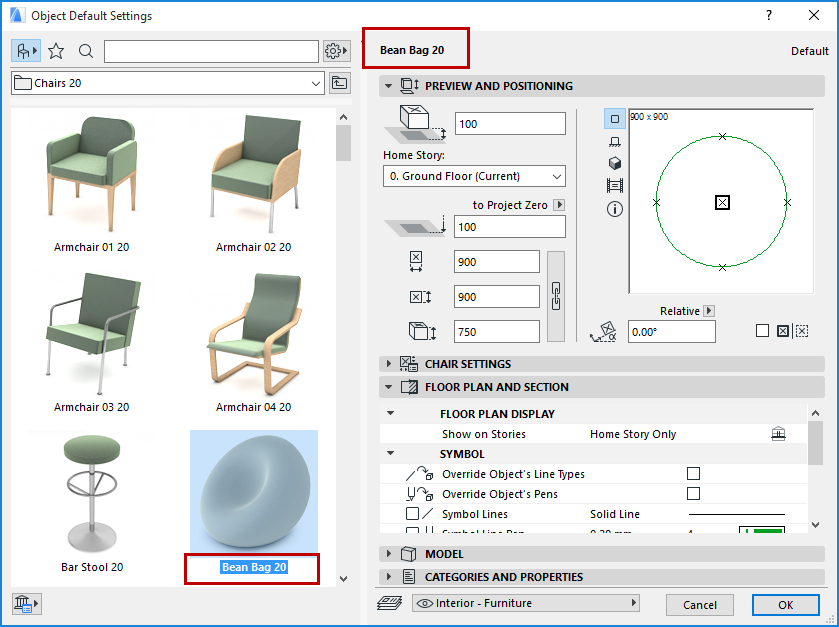Select the Armchair 02 20 thumbnail
The width and height of the screenshot is (839, 627).
click(254, 174)
